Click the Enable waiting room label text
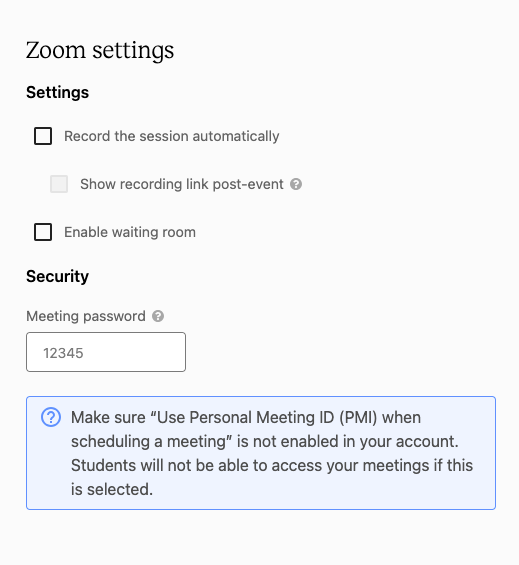The width and height of the screenshot is (519, 565). tap(130, 232)
